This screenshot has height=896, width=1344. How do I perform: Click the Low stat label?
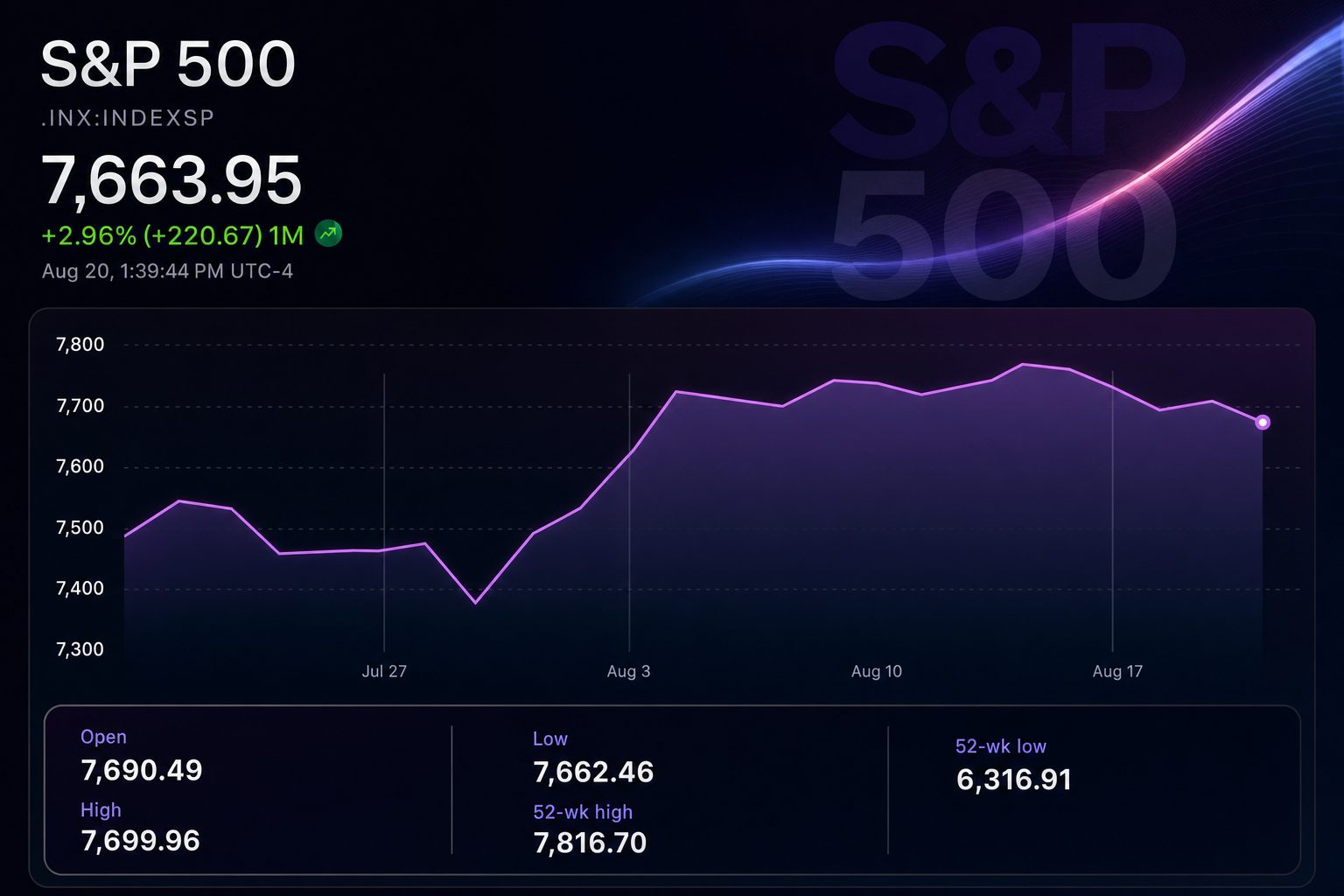[550, 738]
